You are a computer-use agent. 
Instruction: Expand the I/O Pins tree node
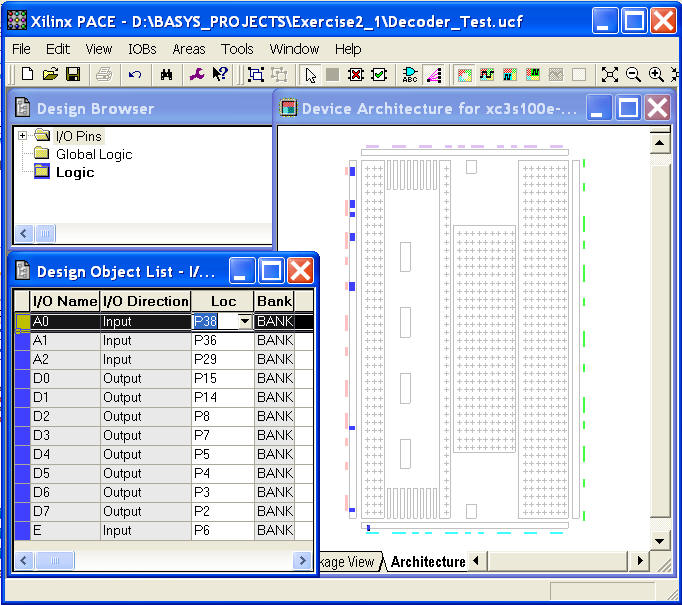[22, 136]
